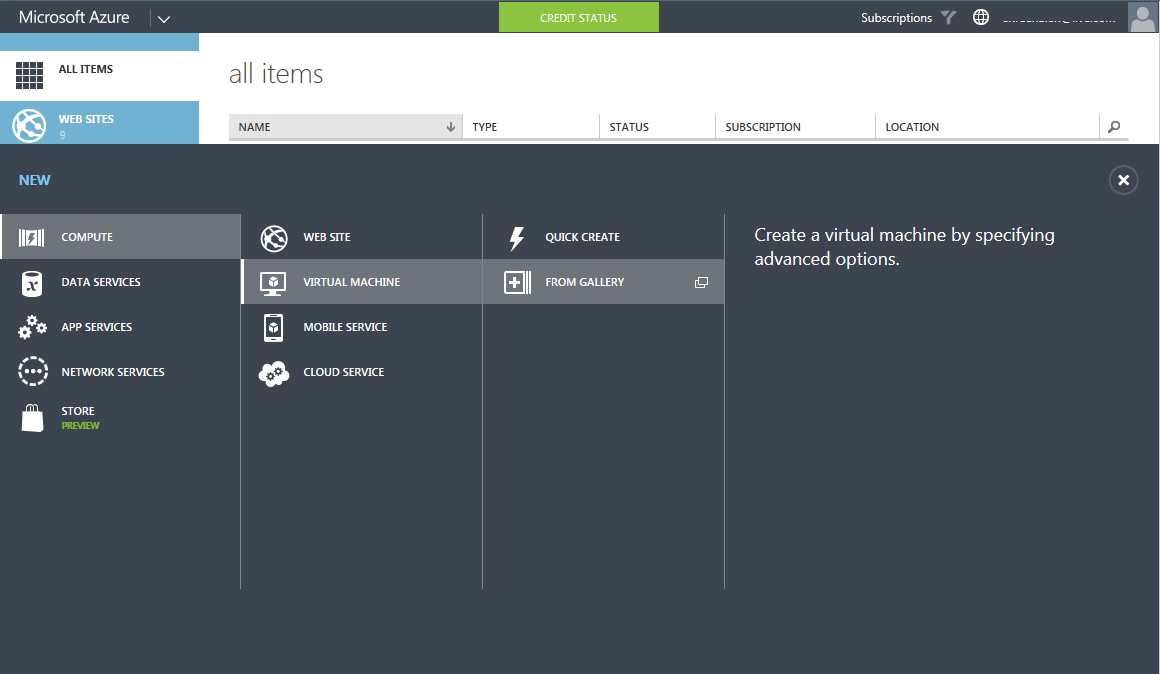The height and width of the screenshot is (674, 1160).
Task: Click the NEW panel heading
Action: click(x=35, y=181)
